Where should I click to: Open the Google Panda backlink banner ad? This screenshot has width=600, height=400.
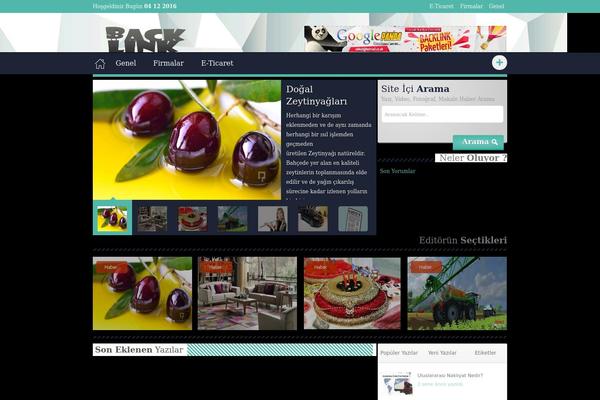(405, 39)
